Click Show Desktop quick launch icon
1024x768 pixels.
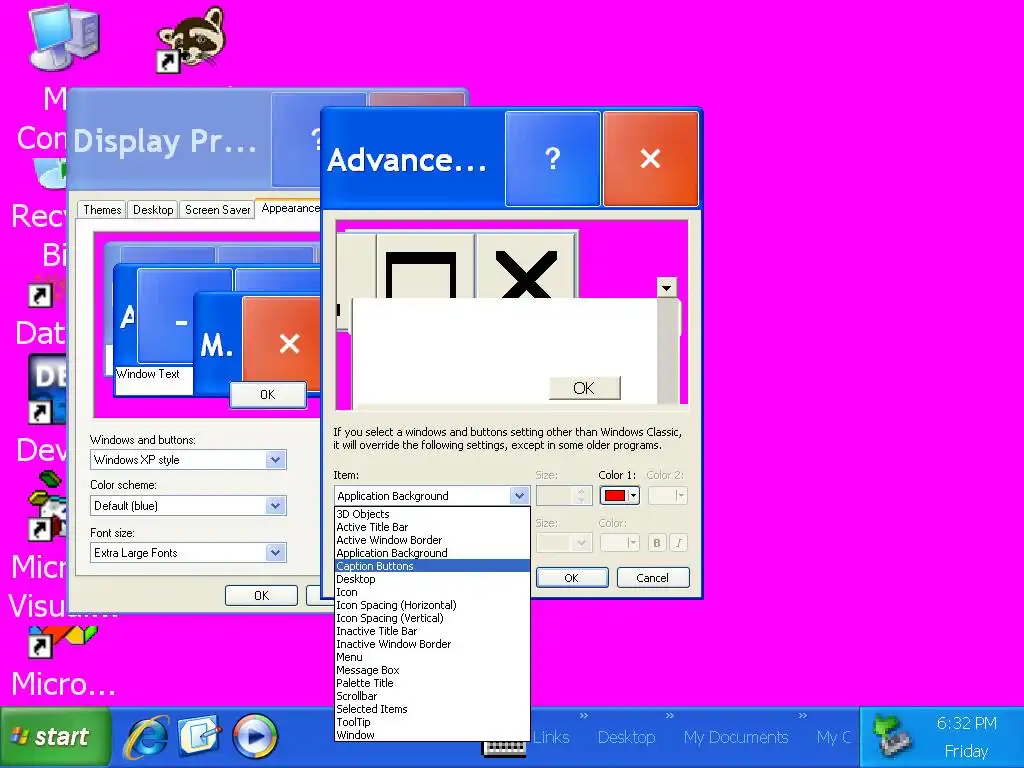200,737
